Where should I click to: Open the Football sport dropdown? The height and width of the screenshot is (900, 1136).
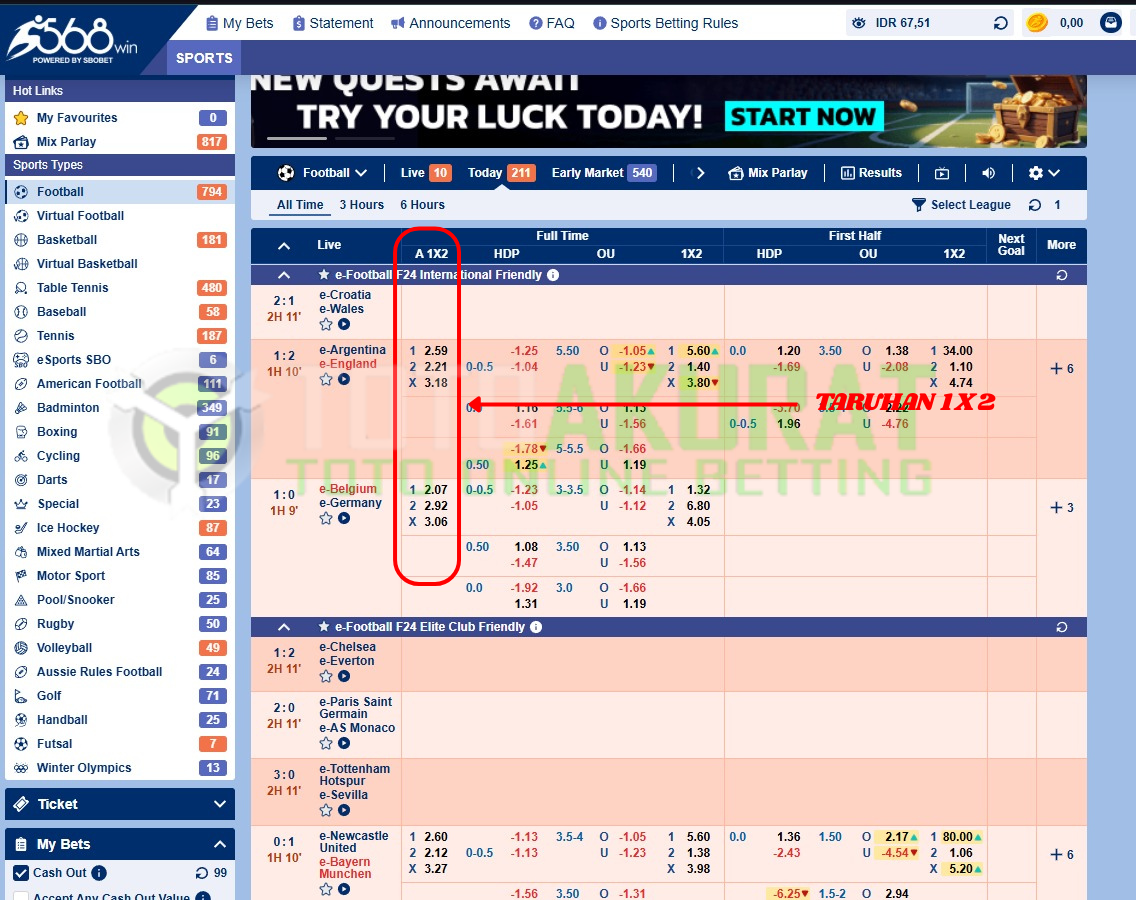click(x=323, y=173)
